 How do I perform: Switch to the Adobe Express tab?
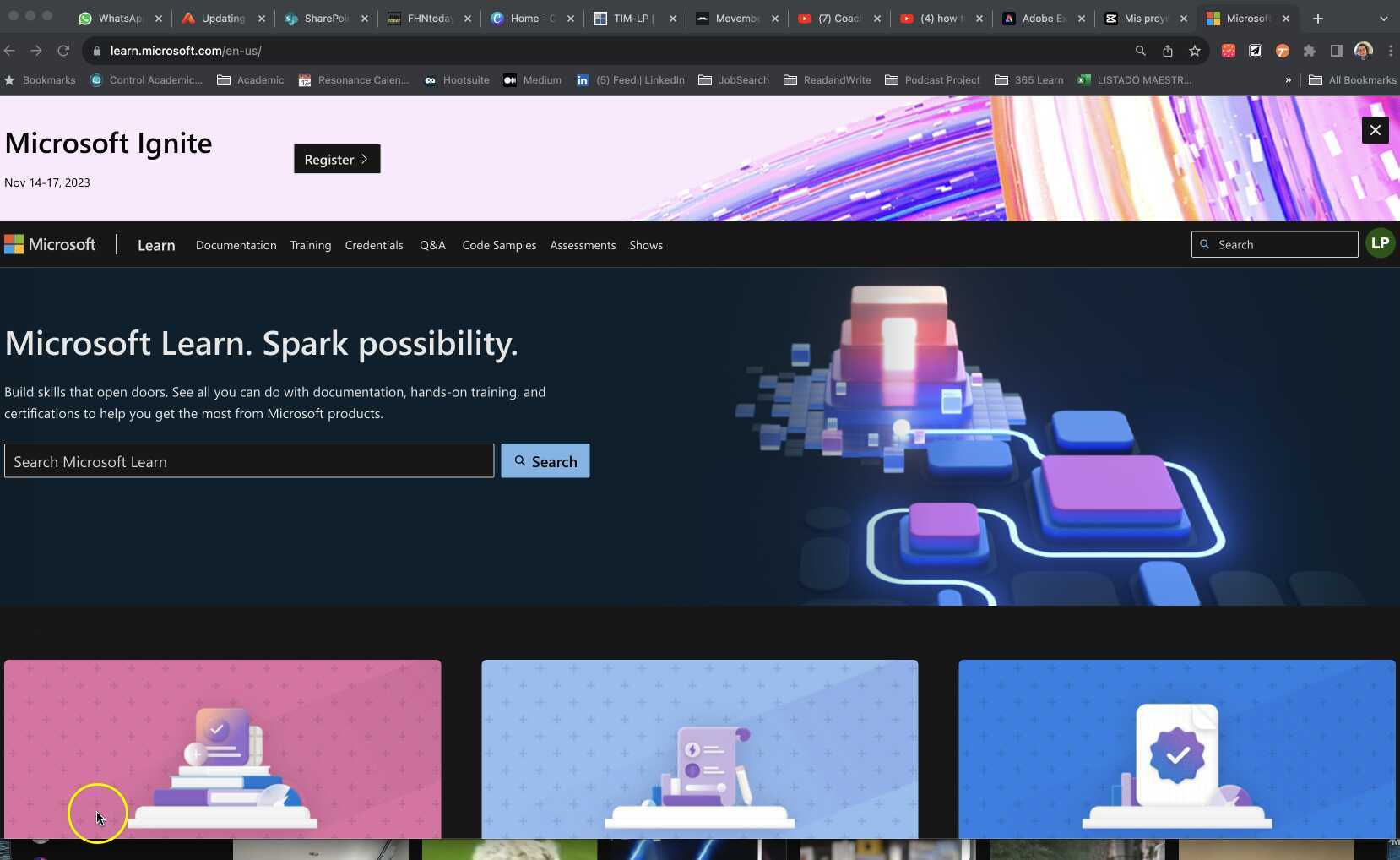click(1038, 18)
